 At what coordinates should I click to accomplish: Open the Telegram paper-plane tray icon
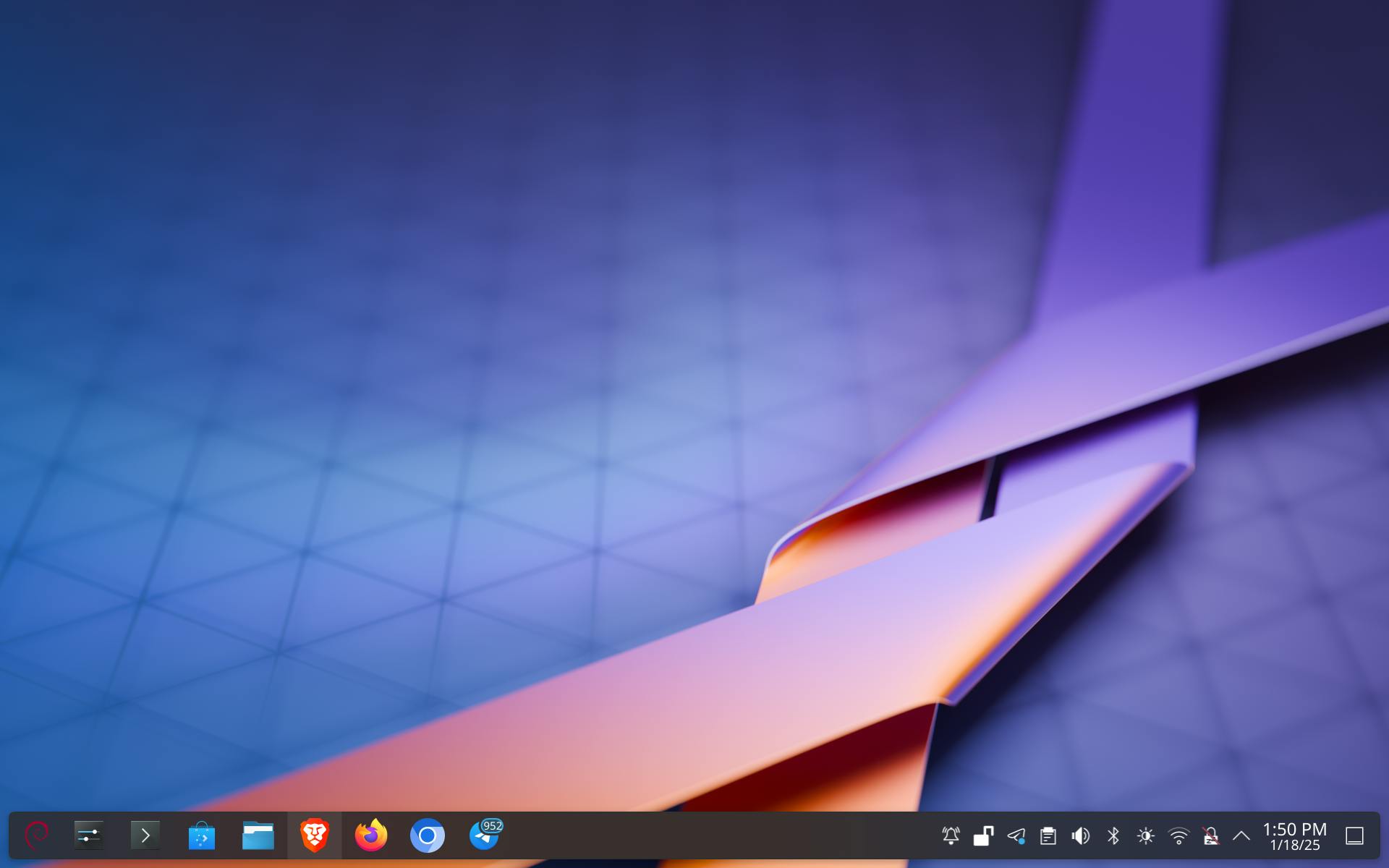1016,836
